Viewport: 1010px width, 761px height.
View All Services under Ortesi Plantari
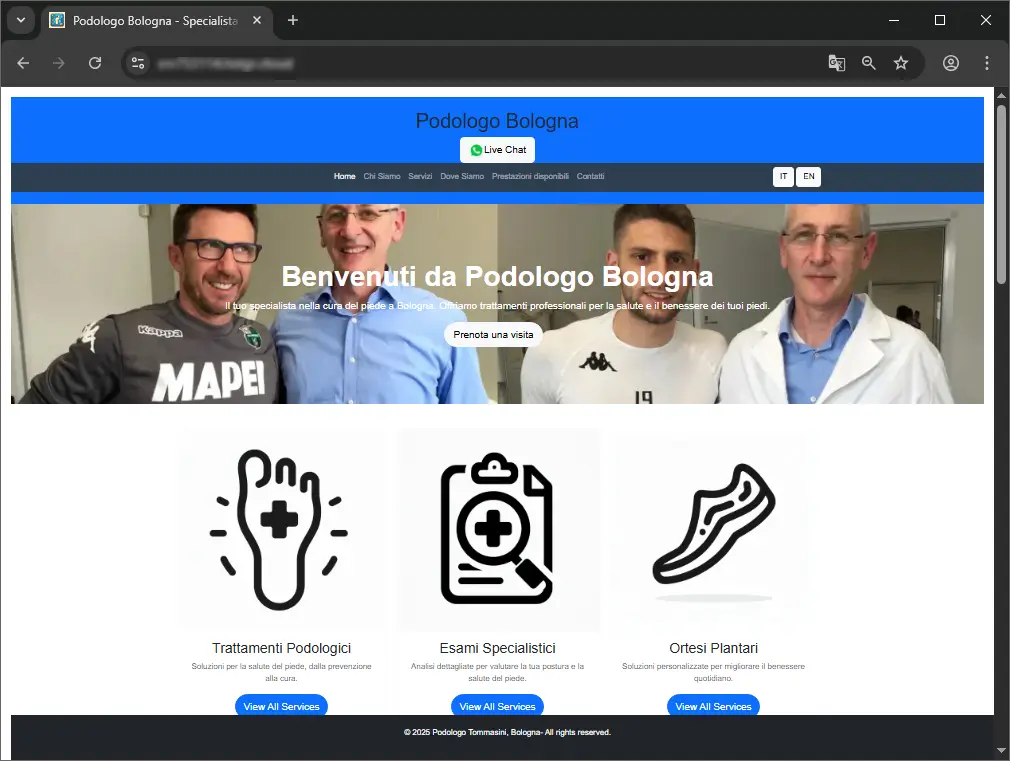point(713,706)
